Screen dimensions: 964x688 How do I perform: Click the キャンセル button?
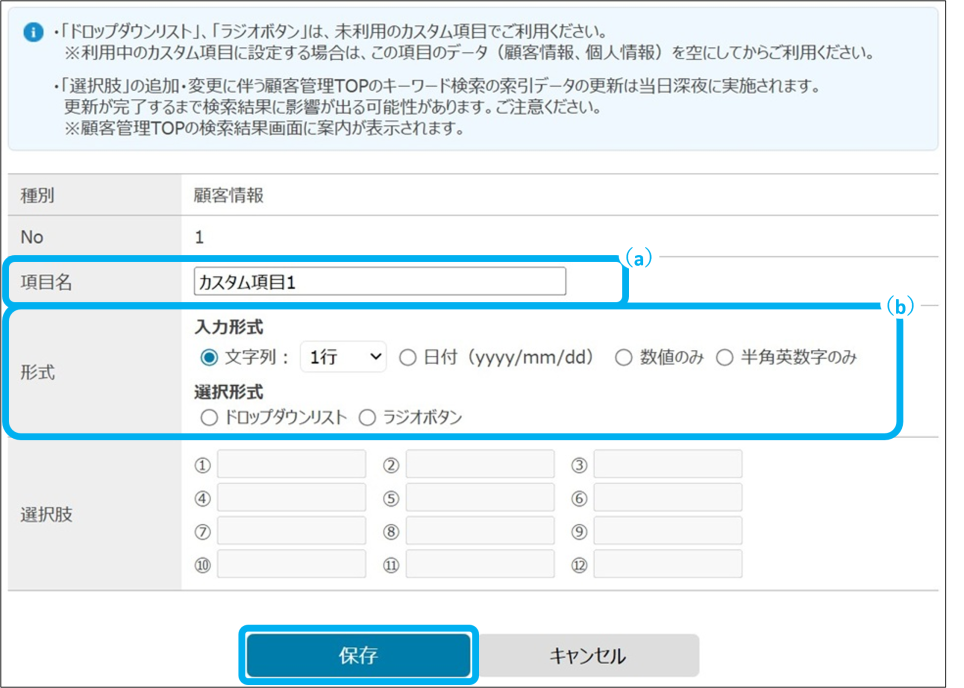click(587, 656)
